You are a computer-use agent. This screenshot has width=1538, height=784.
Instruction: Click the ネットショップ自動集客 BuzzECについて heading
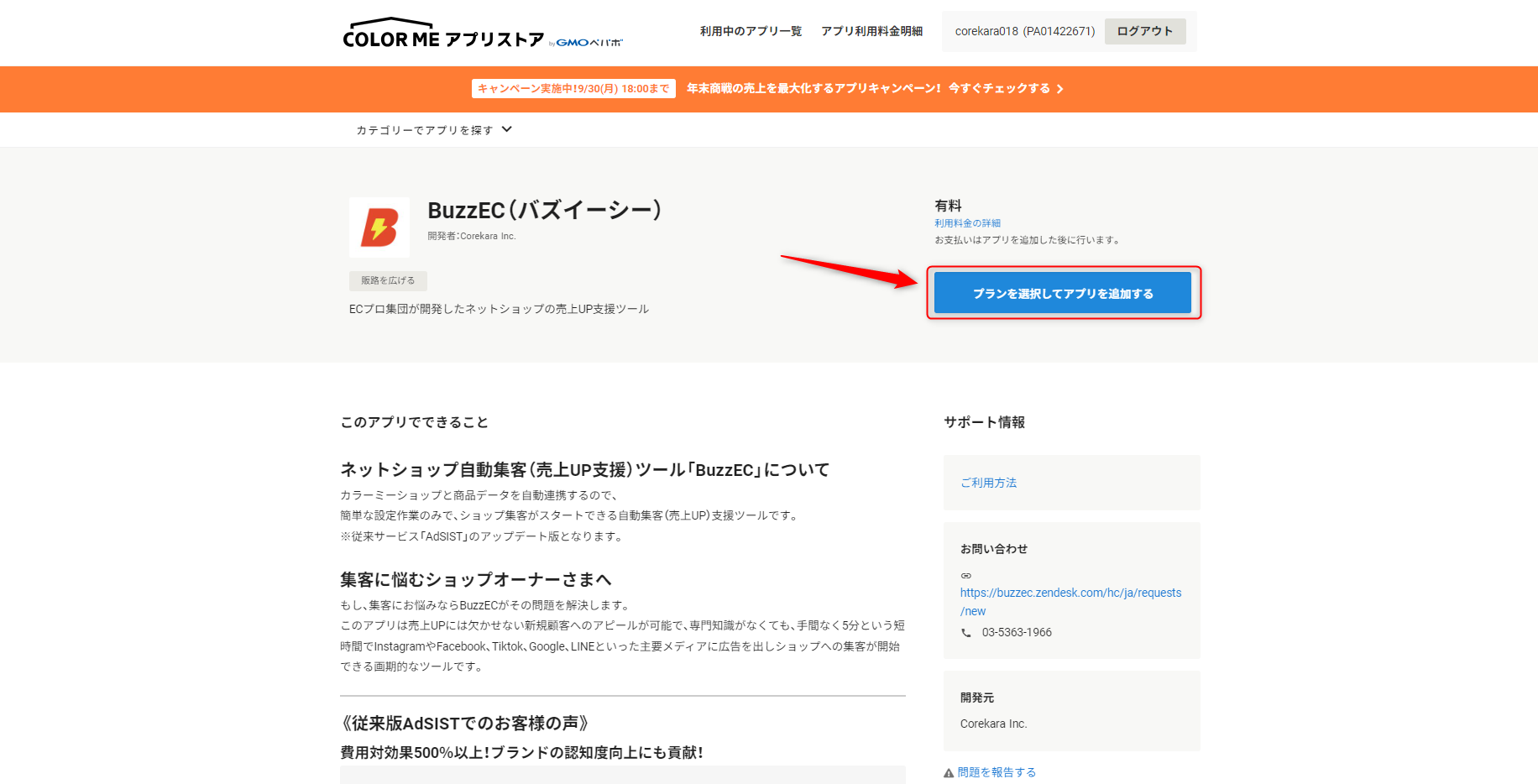(x=585, y=470)
